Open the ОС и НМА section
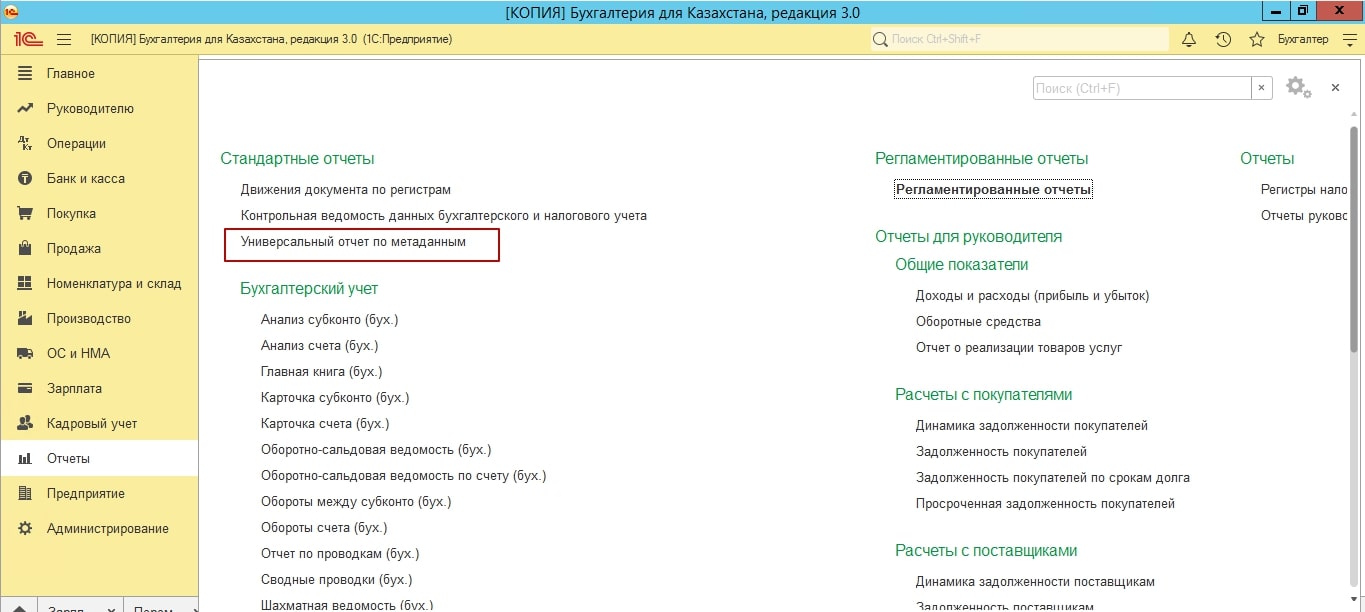 click(x=78, y=353)
